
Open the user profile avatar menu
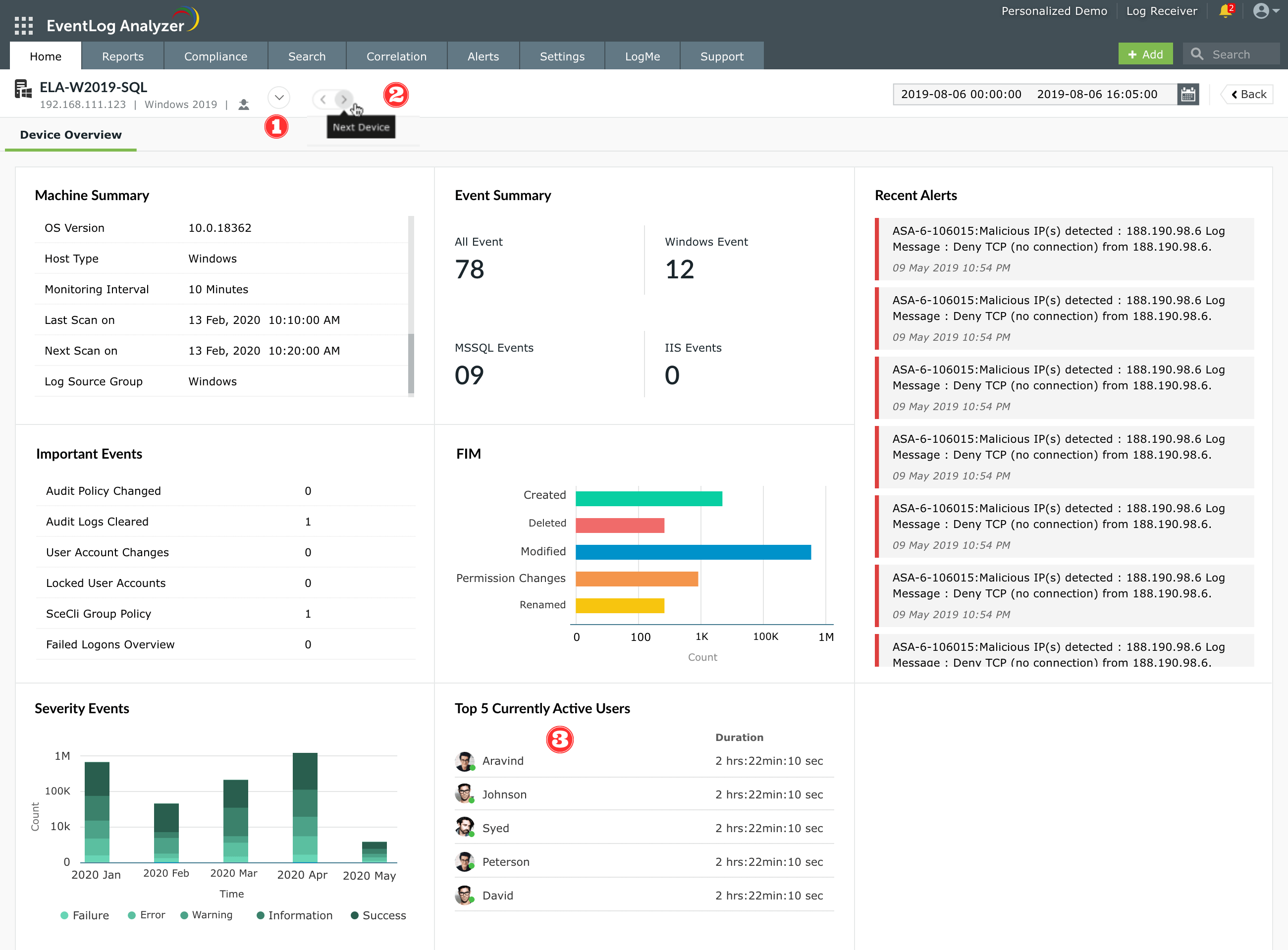click(x=1261, y=11)
